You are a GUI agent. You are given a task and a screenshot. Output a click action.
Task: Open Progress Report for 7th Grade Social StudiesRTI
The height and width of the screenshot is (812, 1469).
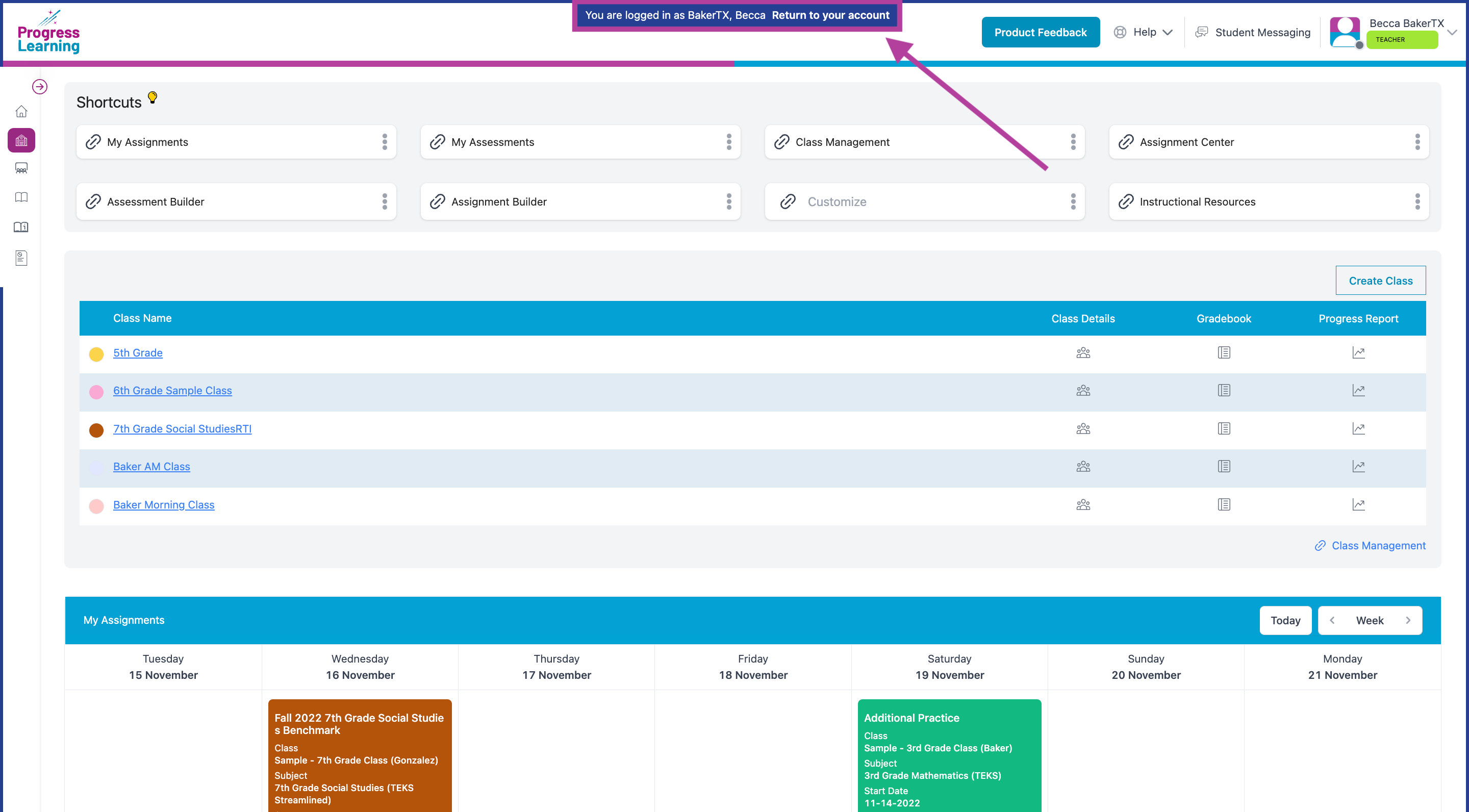pos(1358,429)
